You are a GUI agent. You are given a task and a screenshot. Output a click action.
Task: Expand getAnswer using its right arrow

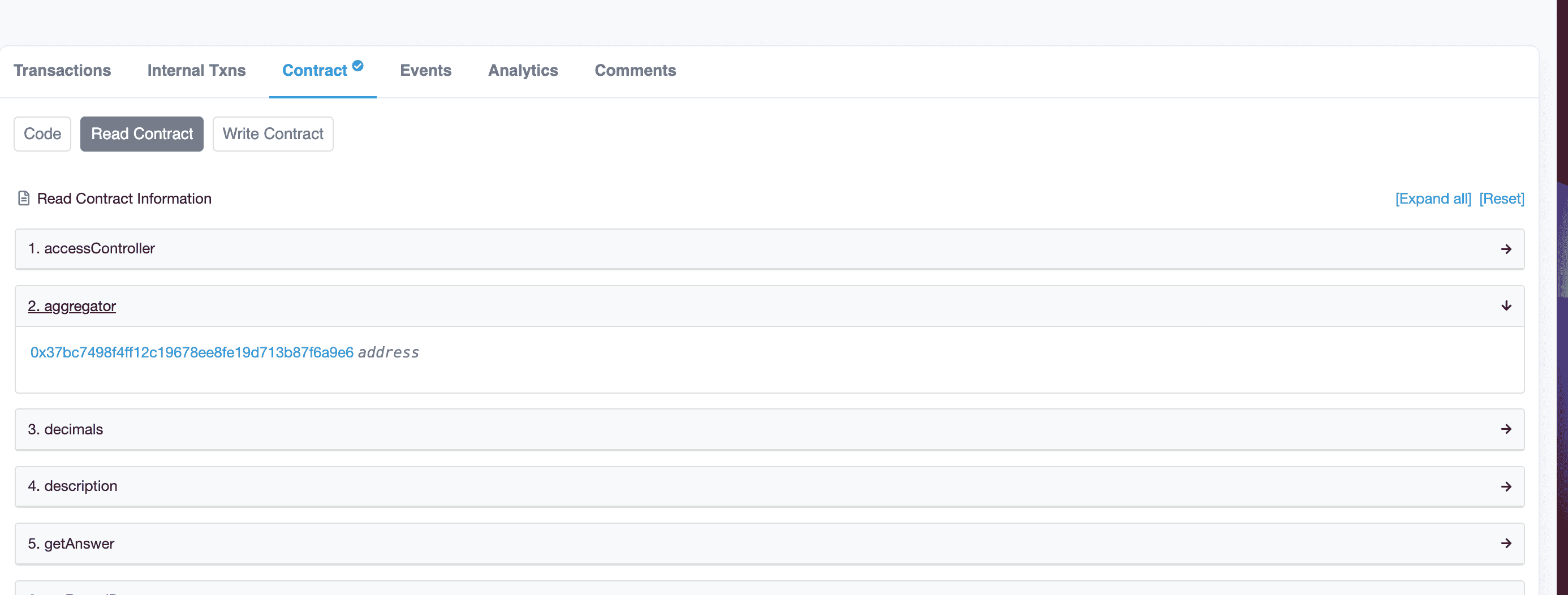tap(1506, 544)
